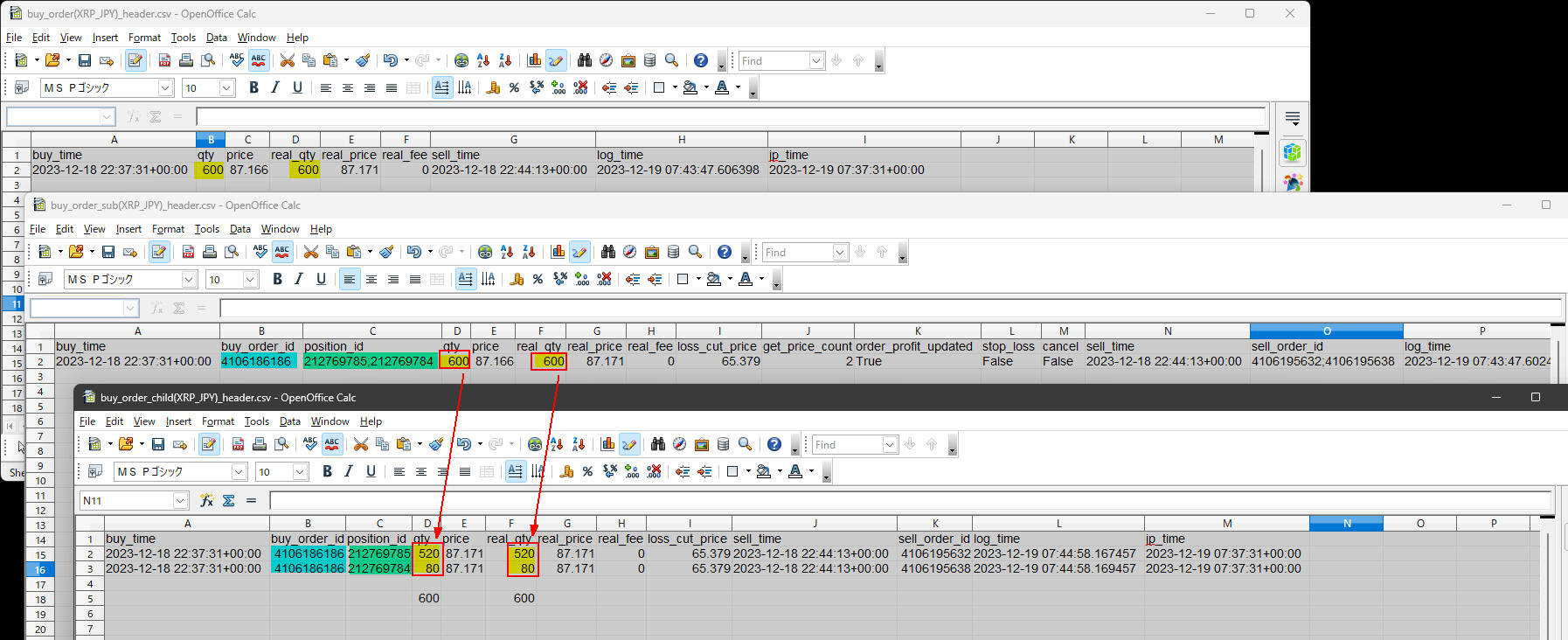The height and width of the screenshot is (640, 1568).
Task: Click Print icon in buy_order_child window
Action: (260, 444)
